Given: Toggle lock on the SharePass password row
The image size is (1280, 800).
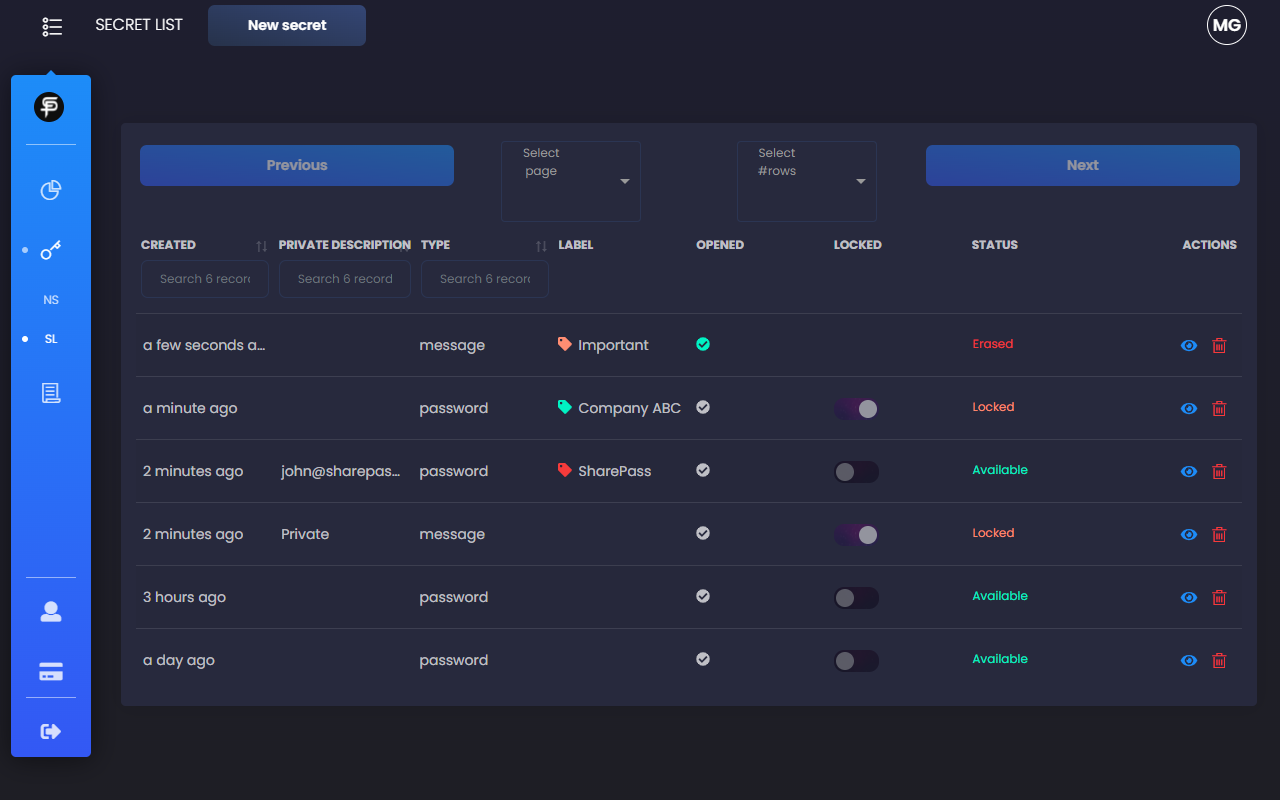Looking at the screenshot, I should pos(857,472).
